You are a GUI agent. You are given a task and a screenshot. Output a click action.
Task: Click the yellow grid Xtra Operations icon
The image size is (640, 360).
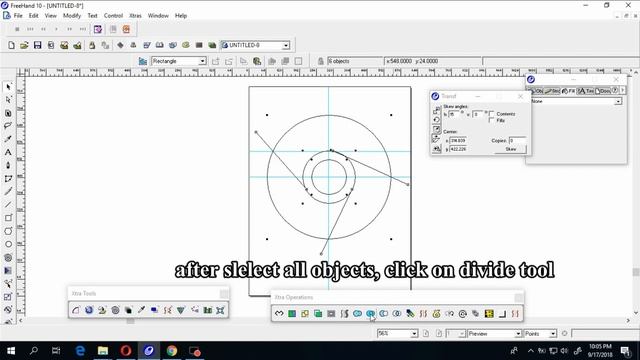[x=489, y=313]
